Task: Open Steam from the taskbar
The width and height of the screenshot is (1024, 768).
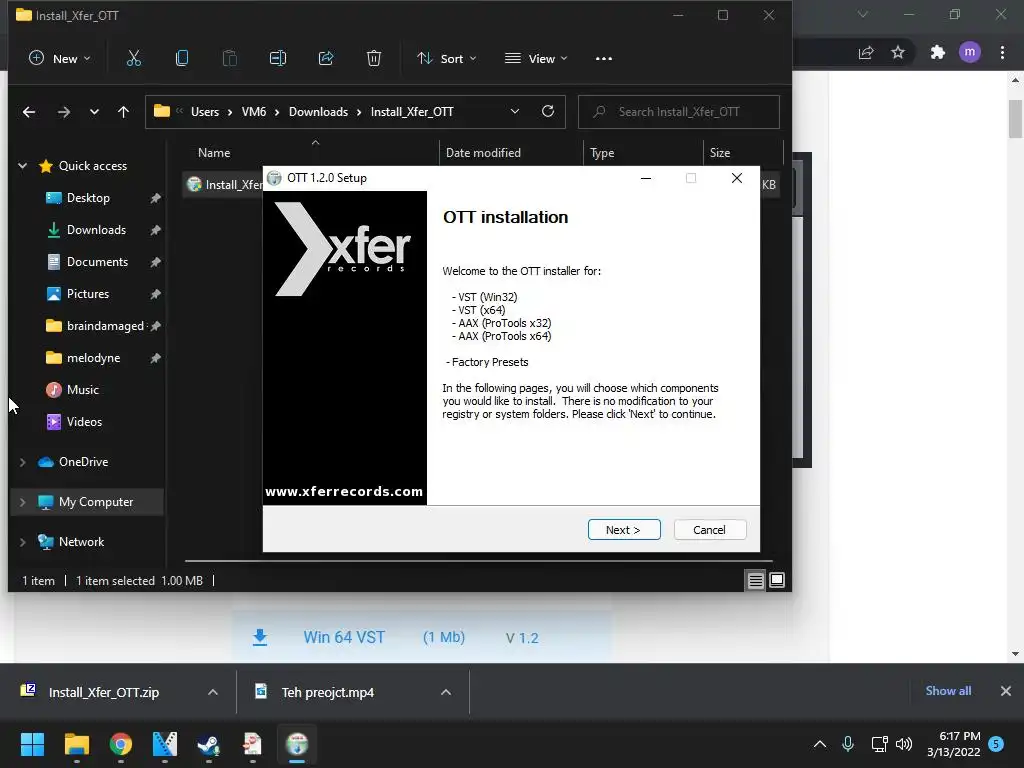Action: click(209, 744)
